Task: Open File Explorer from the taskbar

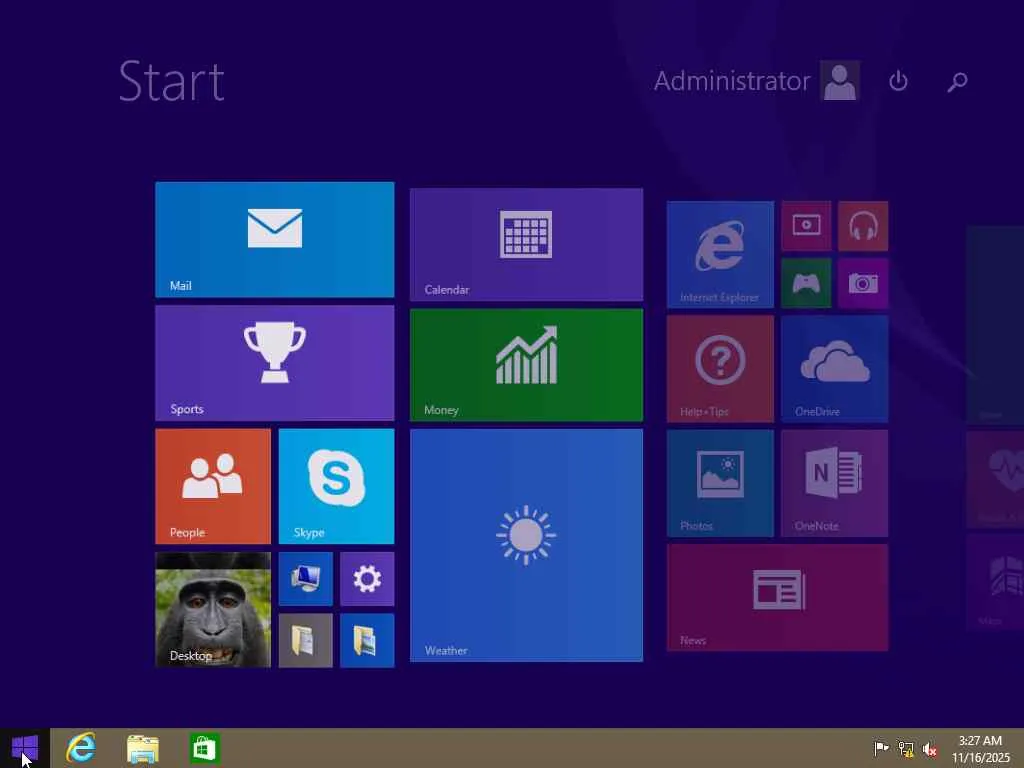Action: pos(143,749)
